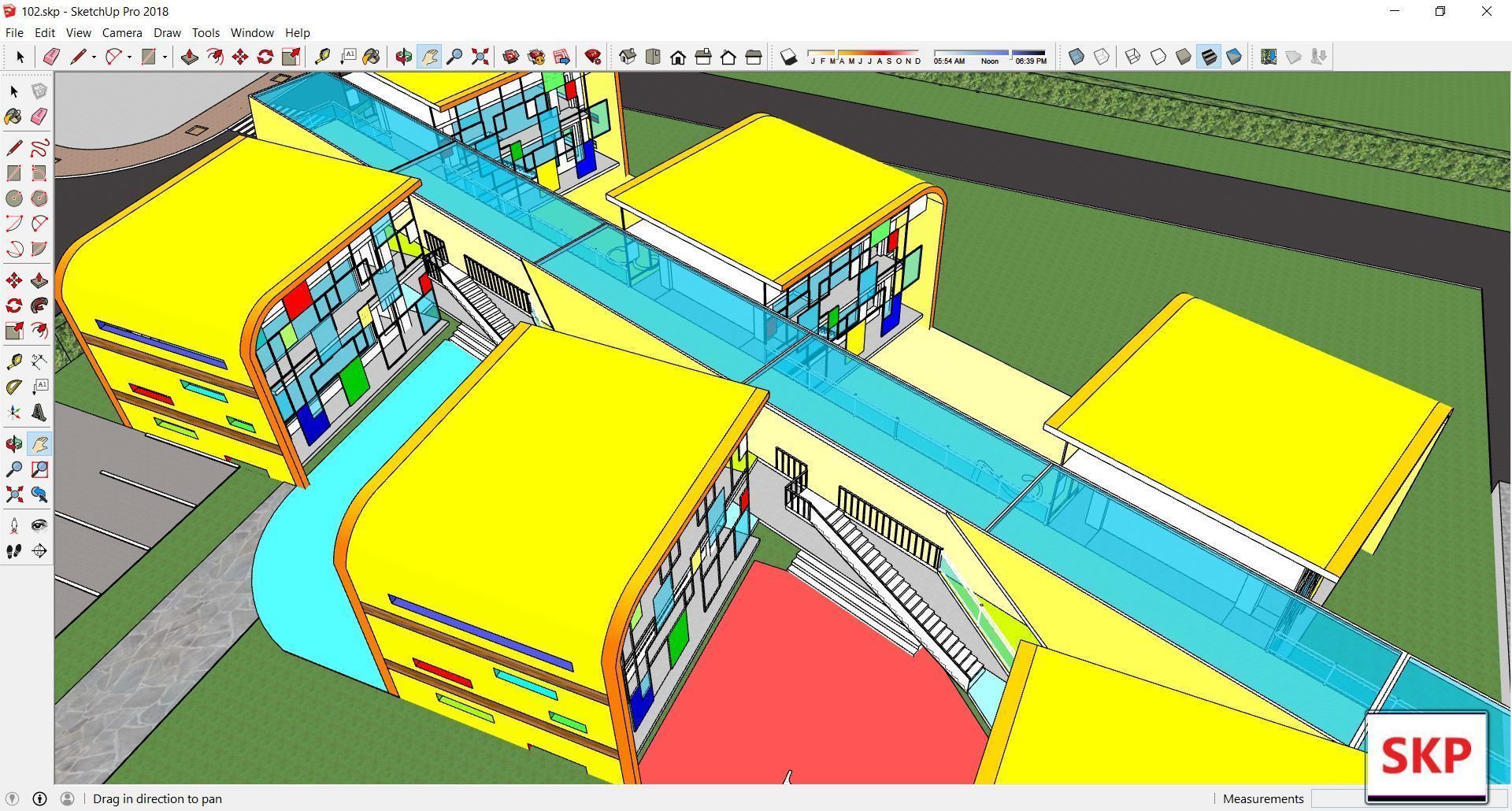Screen dimensions: 1512x811
Task: Open the Extension Manager ruby icon
Action: (593, 57)
